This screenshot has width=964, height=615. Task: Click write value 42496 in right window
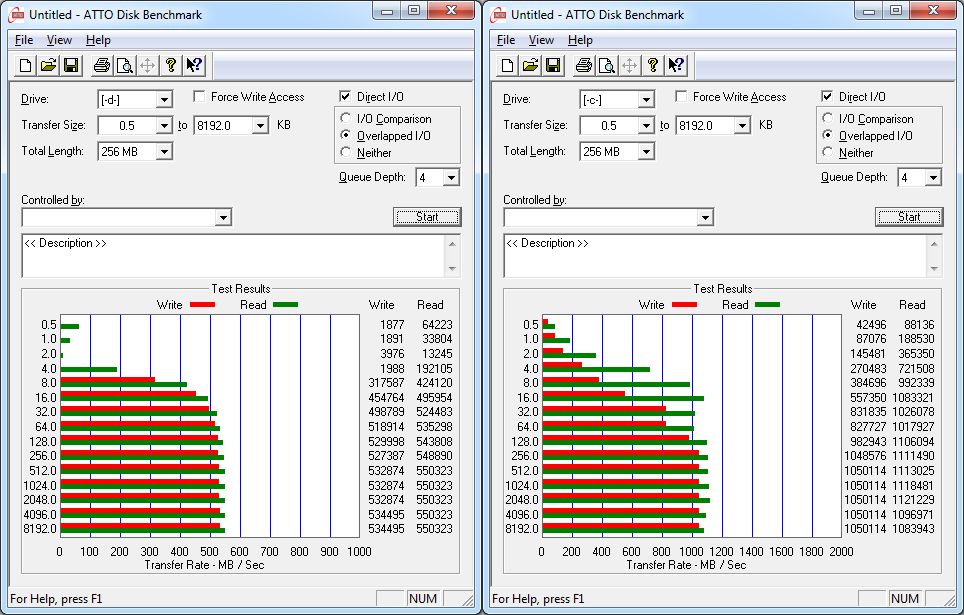tap(871, 324)
